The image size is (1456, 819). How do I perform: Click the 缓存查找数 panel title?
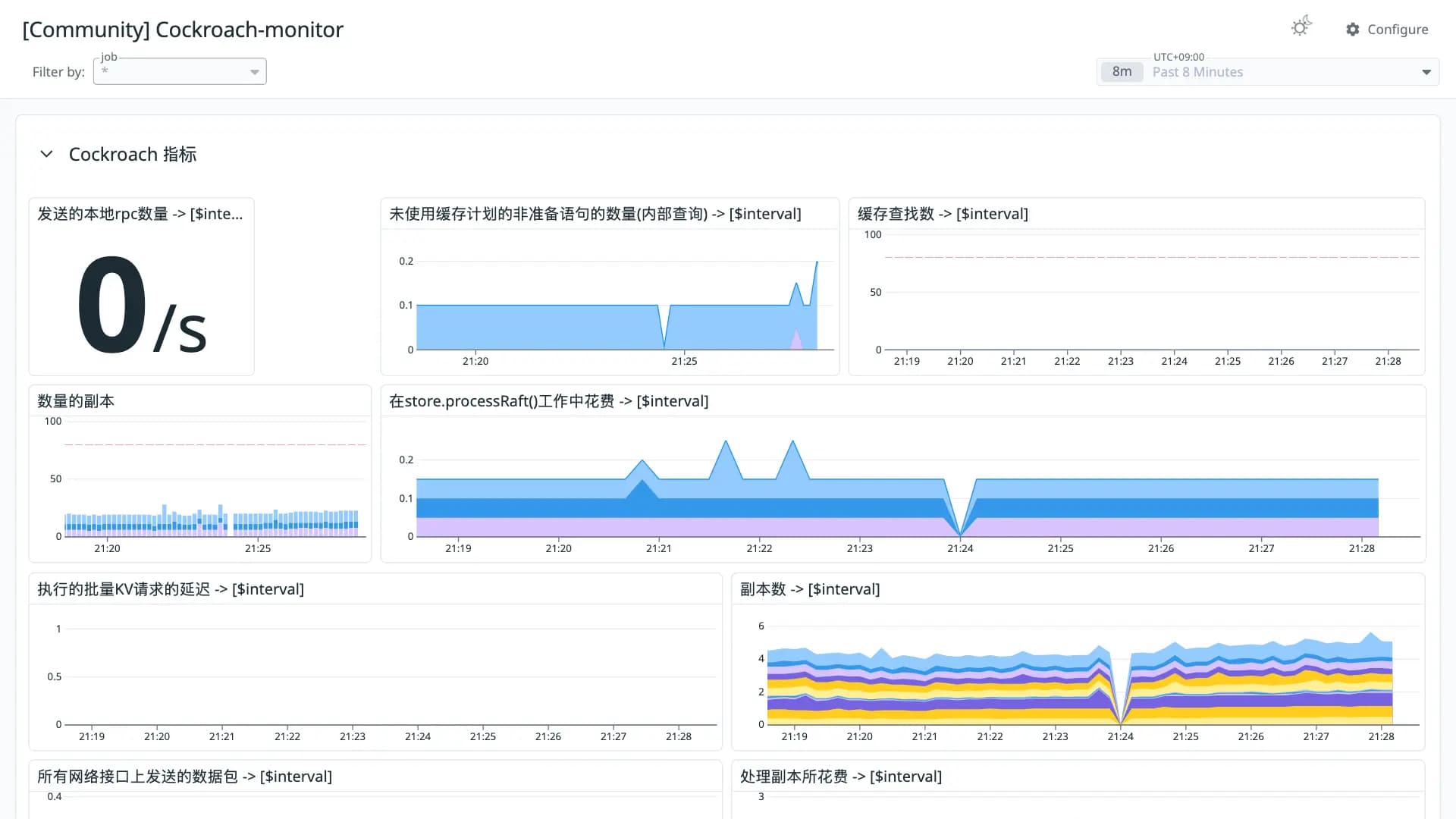coord(943,214)
